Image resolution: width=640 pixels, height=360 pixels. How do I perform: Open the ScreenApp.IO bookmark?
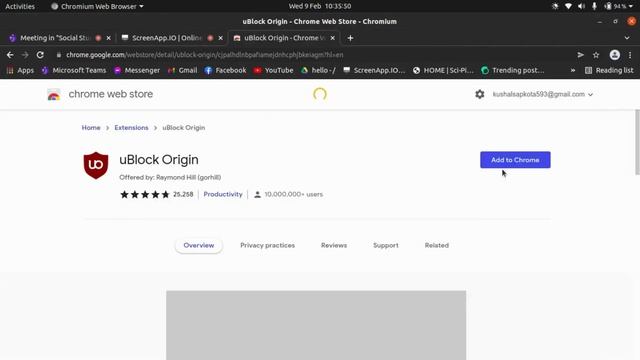[374, 71]
